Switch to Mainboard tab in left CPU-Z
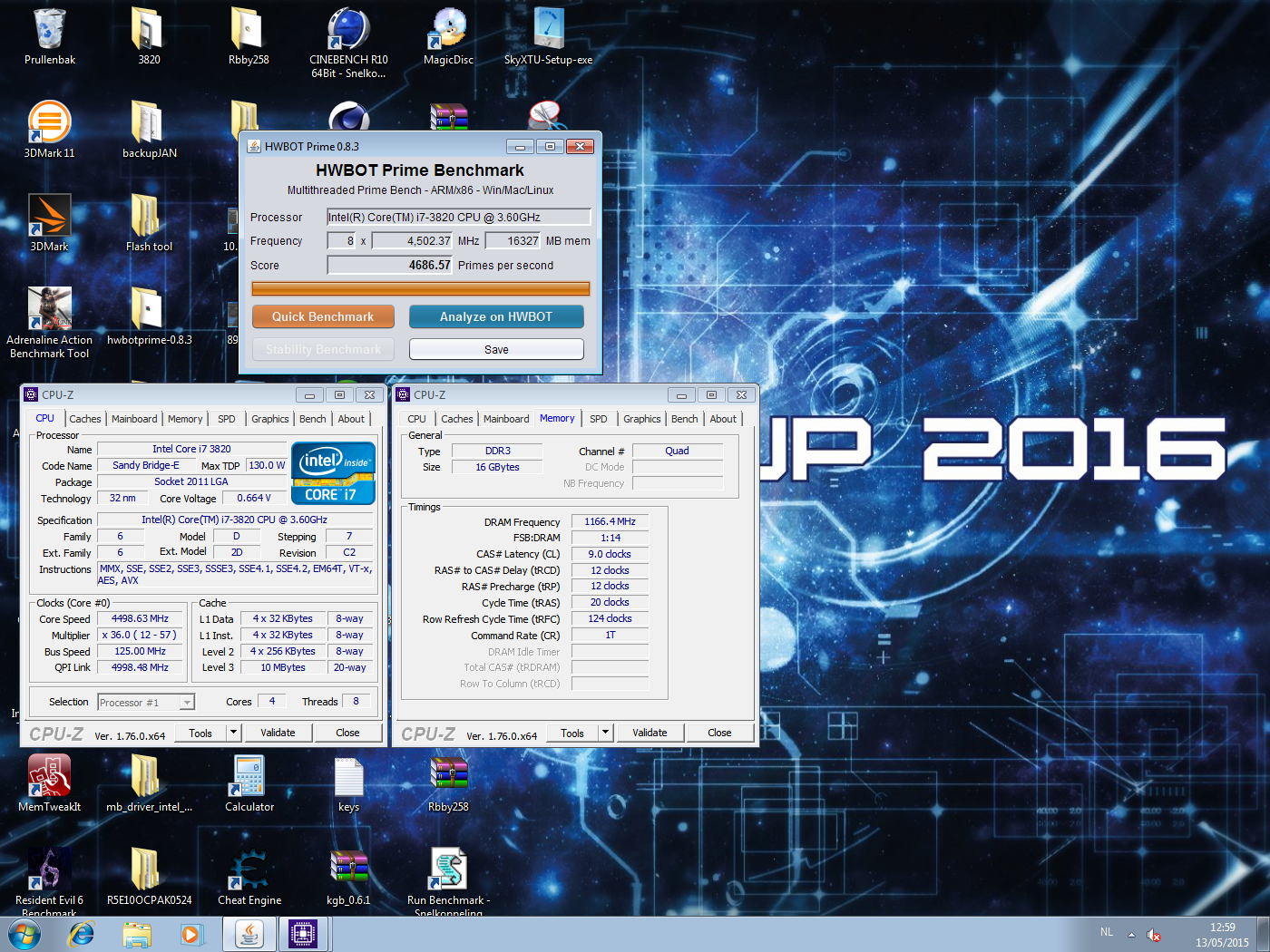The image size is (1270, 952). (x=134, y=419)
